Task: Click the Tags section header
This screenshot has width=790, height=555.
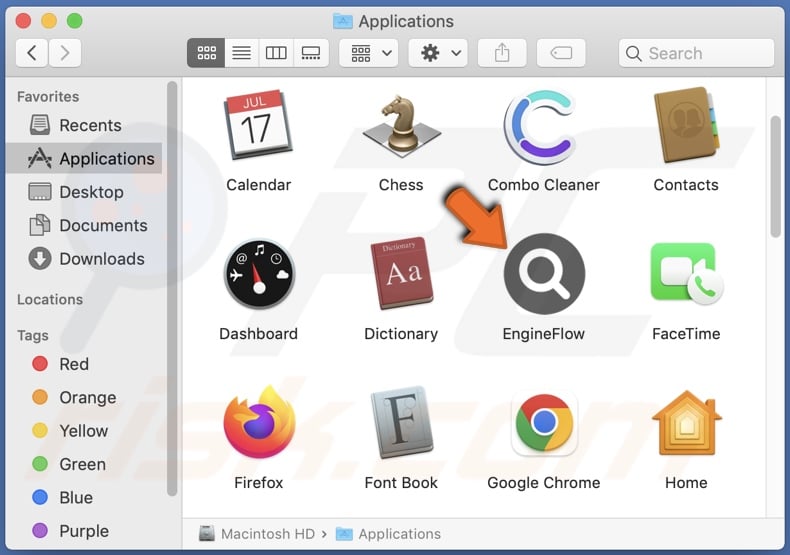Action: 33,335
